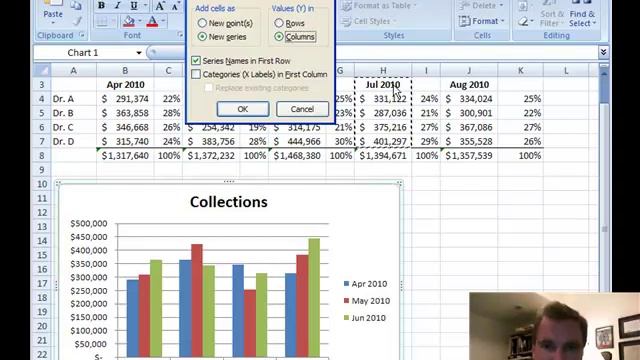640x360 pixels.
Task: Toggle Underline formatting
Action: (x=133, y=5)
